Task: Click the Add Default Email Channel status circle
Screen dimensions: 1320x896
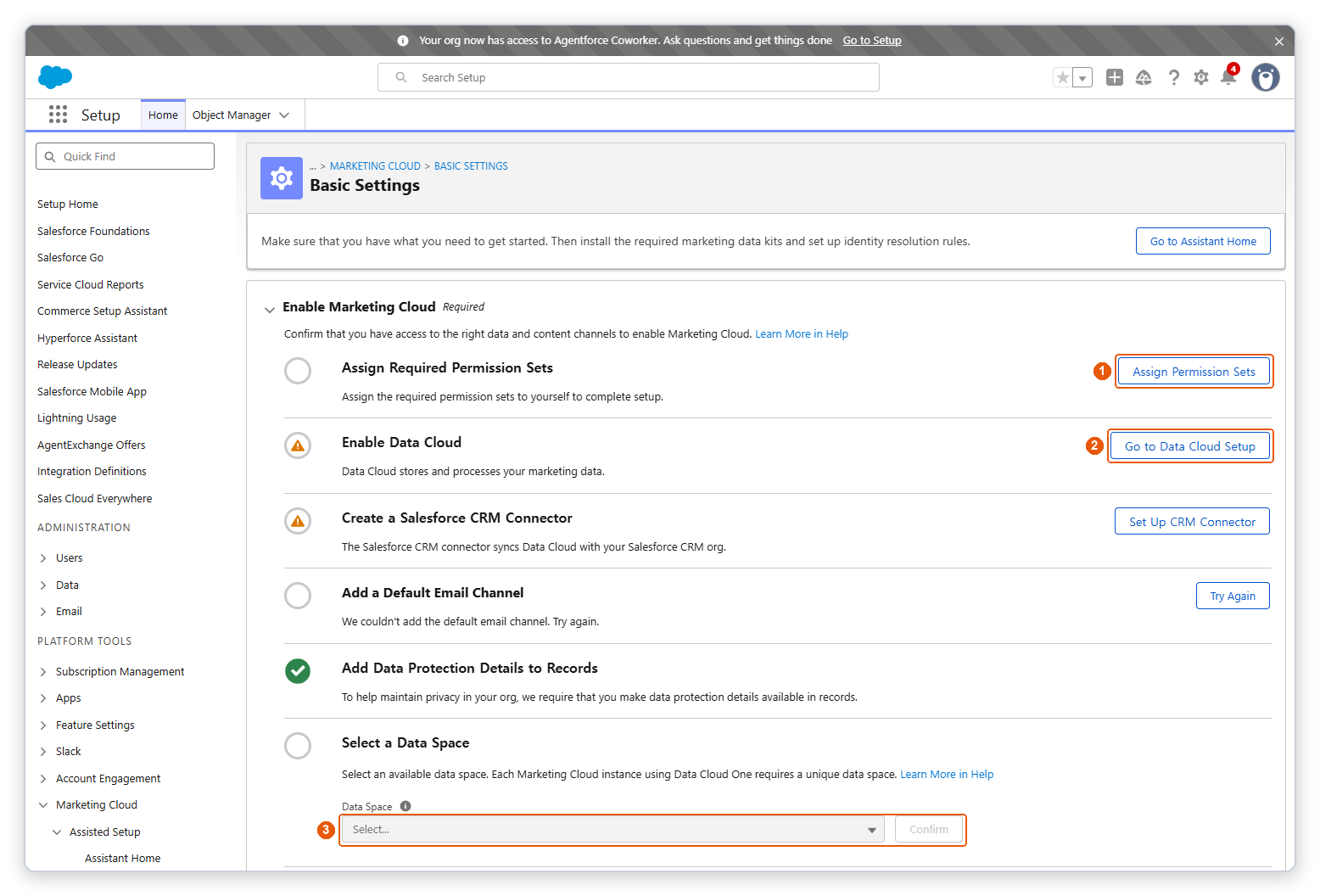Action: point(298,596)
